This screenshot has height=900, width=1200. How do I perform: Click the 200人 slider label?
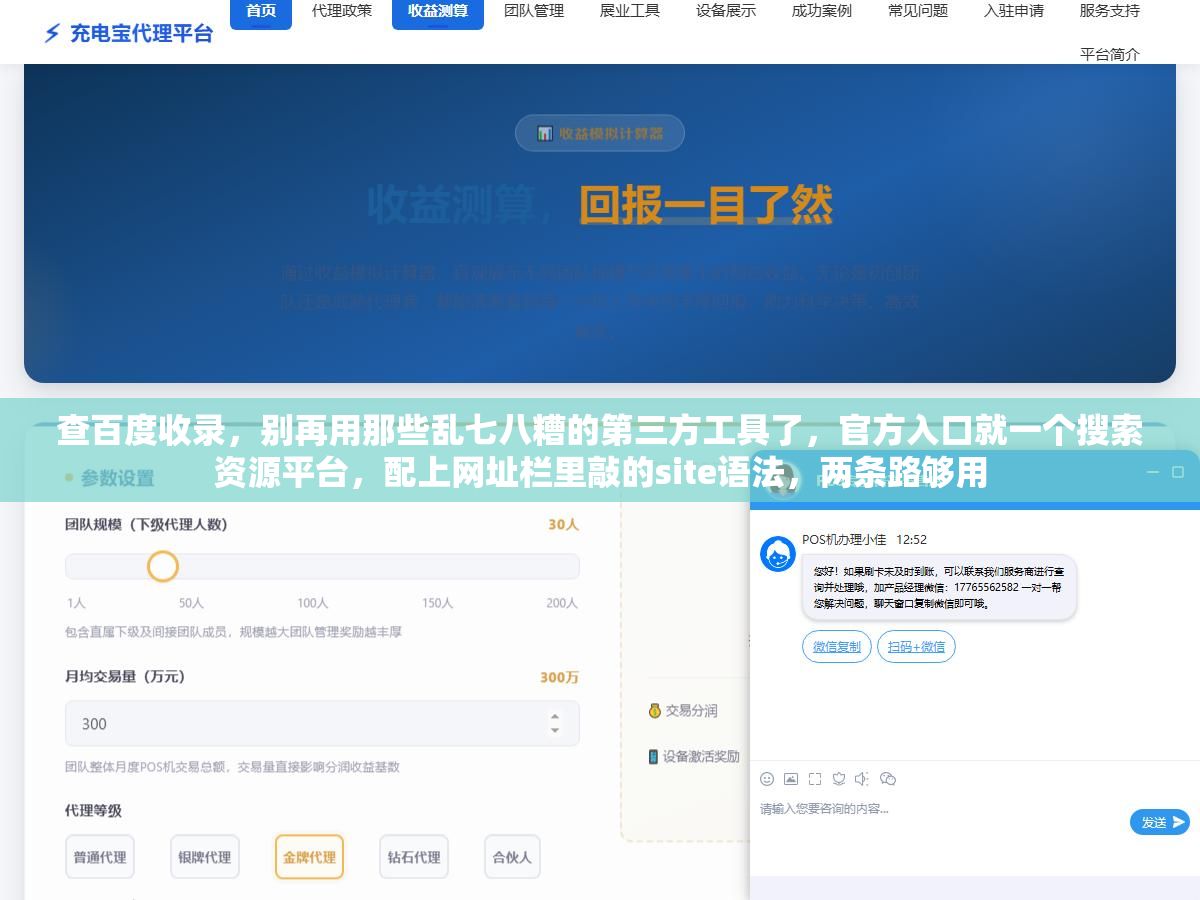point(562,603)
